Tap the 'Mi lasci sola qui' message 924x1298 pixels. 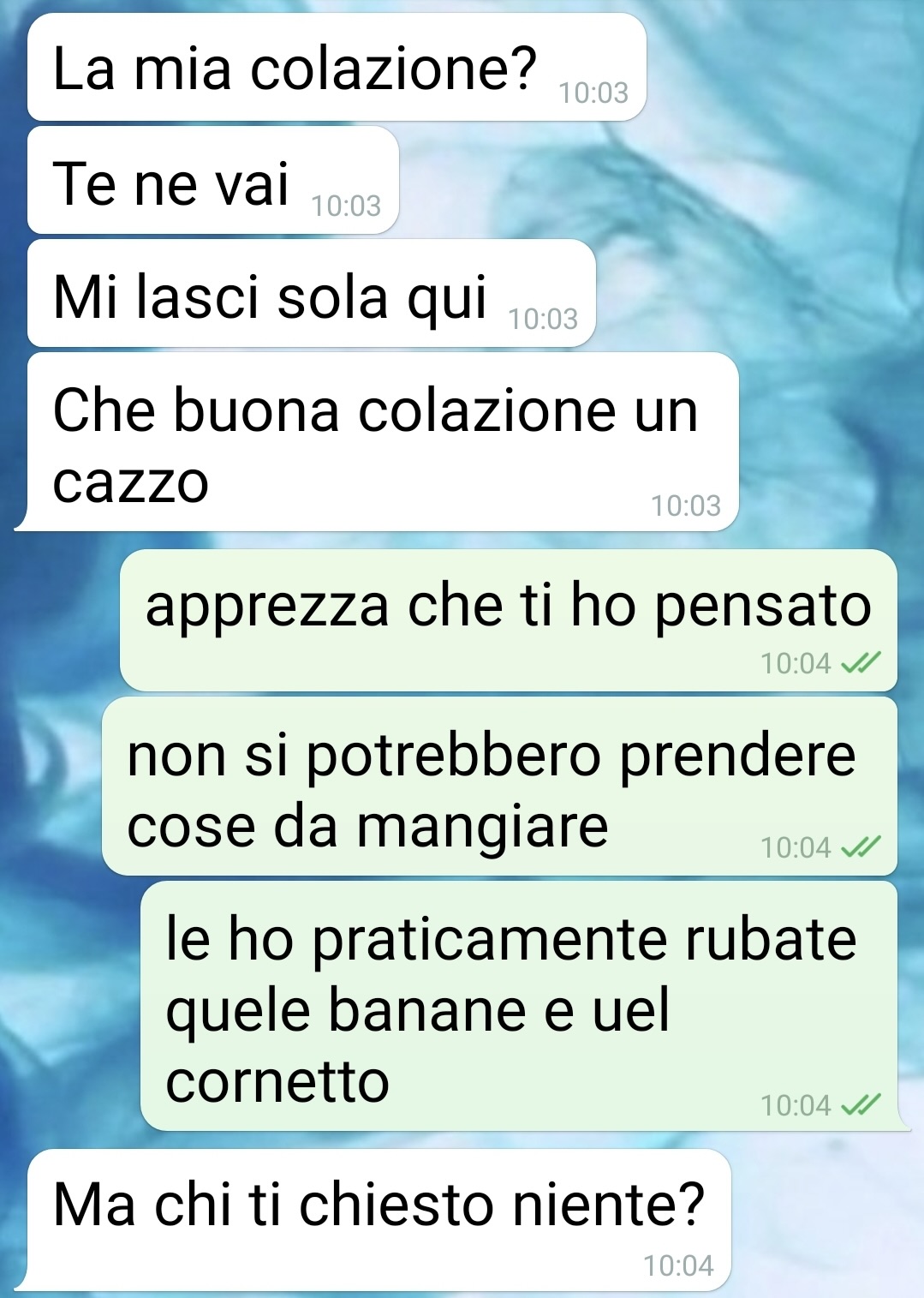click(312, 293)
